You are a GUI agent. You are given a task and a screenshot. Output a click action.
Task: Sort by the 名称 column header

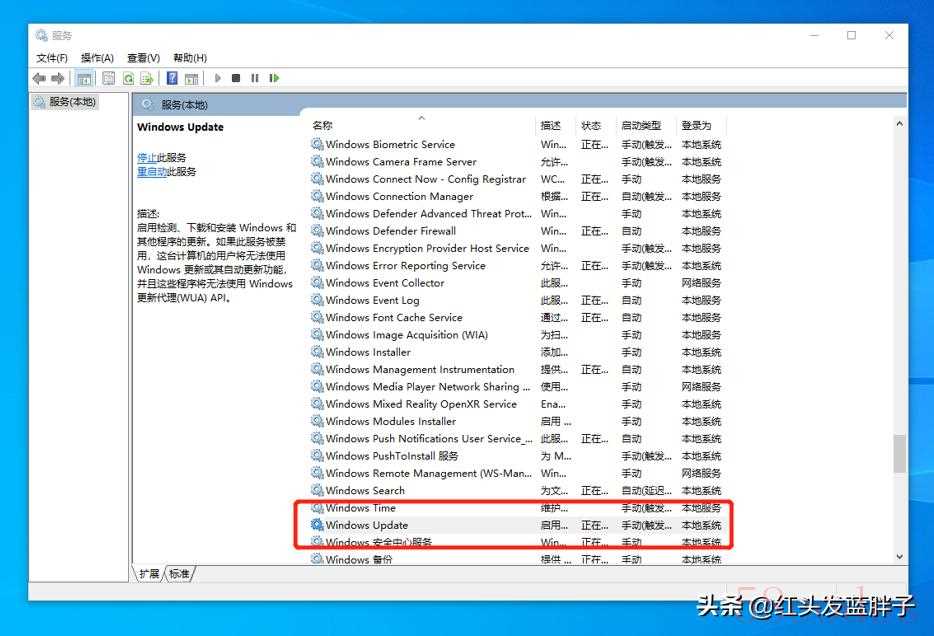322,126
